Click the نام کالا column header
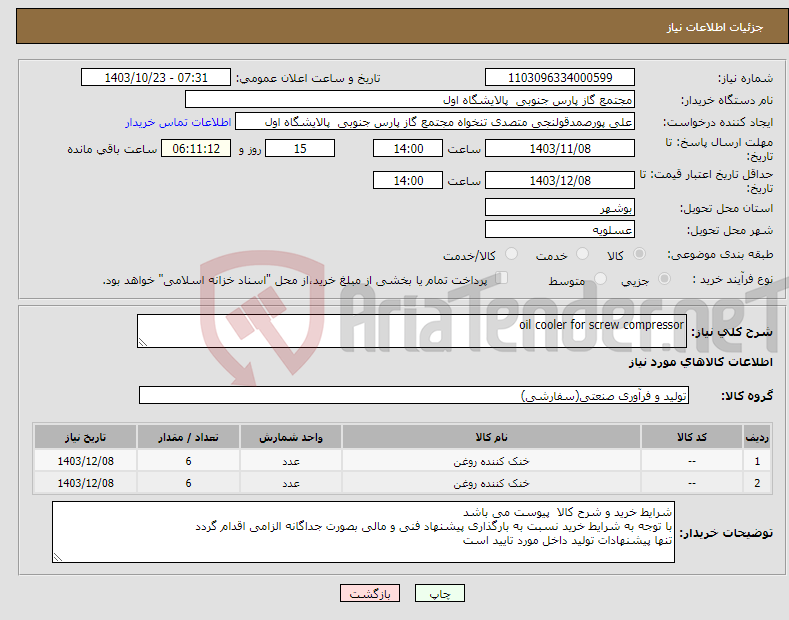This screenshot has height=620, width=789. (x=491, y=437)
